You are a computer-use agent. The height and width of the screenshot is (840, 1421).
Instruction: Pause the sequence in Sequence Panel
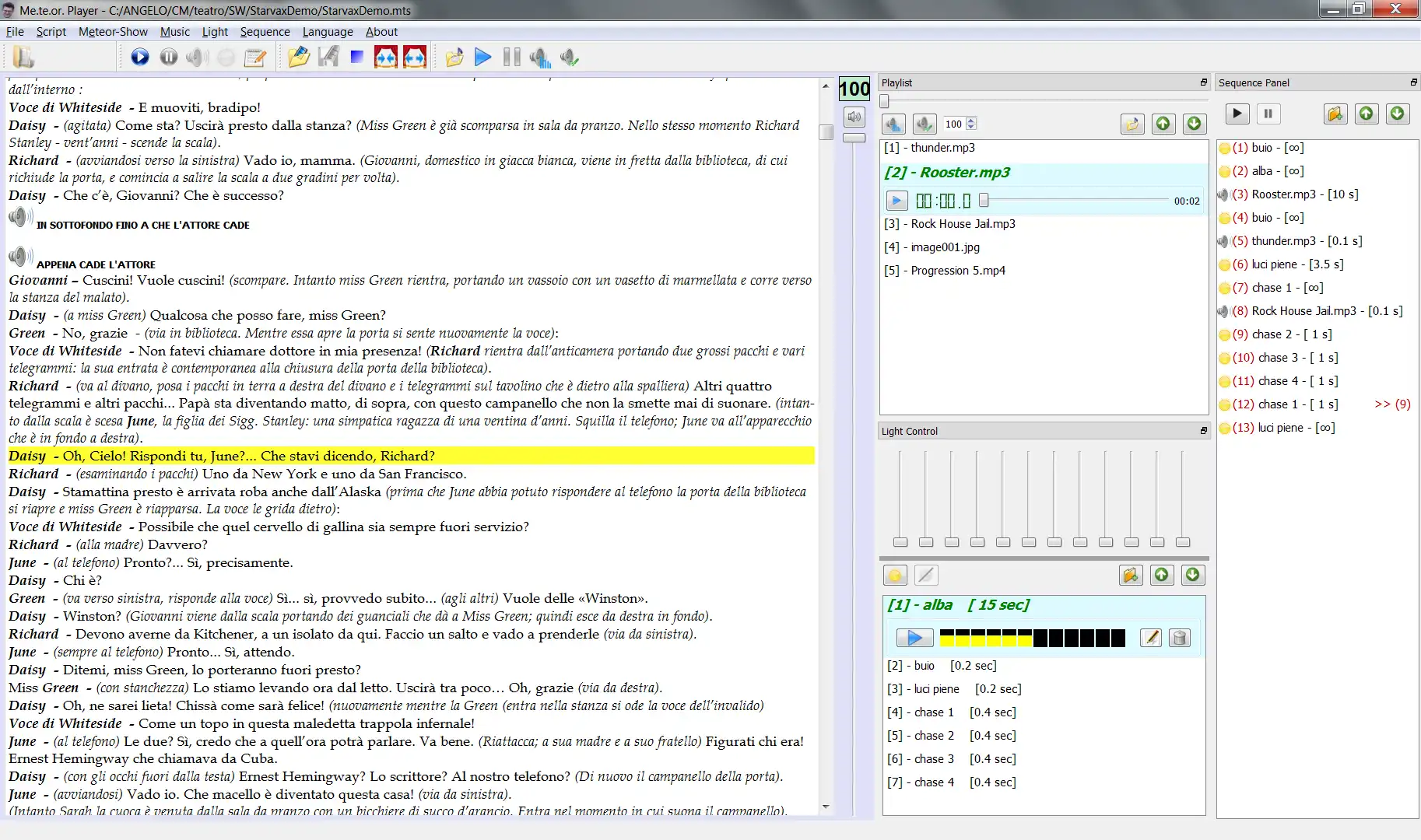[x=1268, y=114]
